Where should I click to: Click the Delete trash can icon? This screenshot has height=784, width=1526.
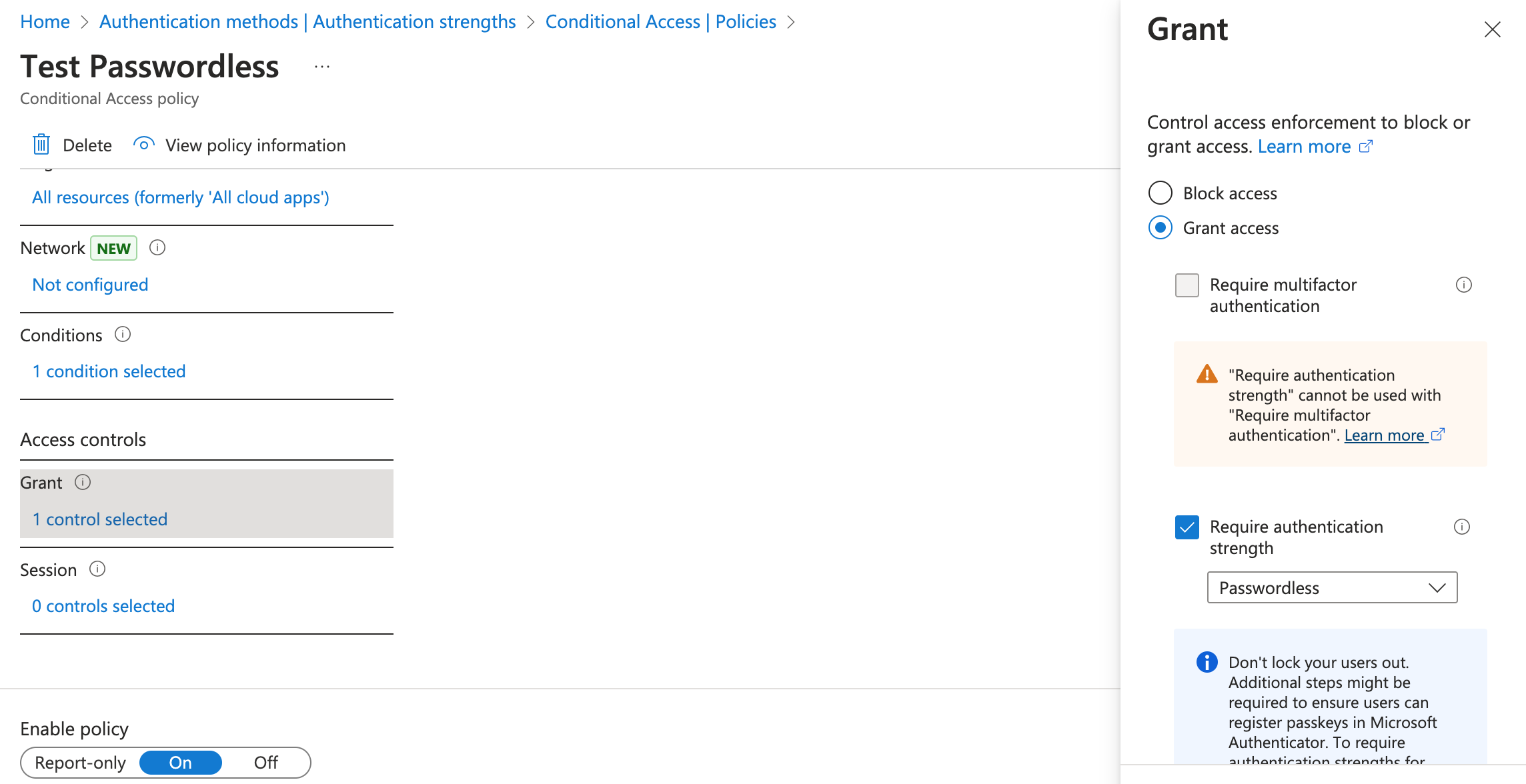(x=41, y=145)
